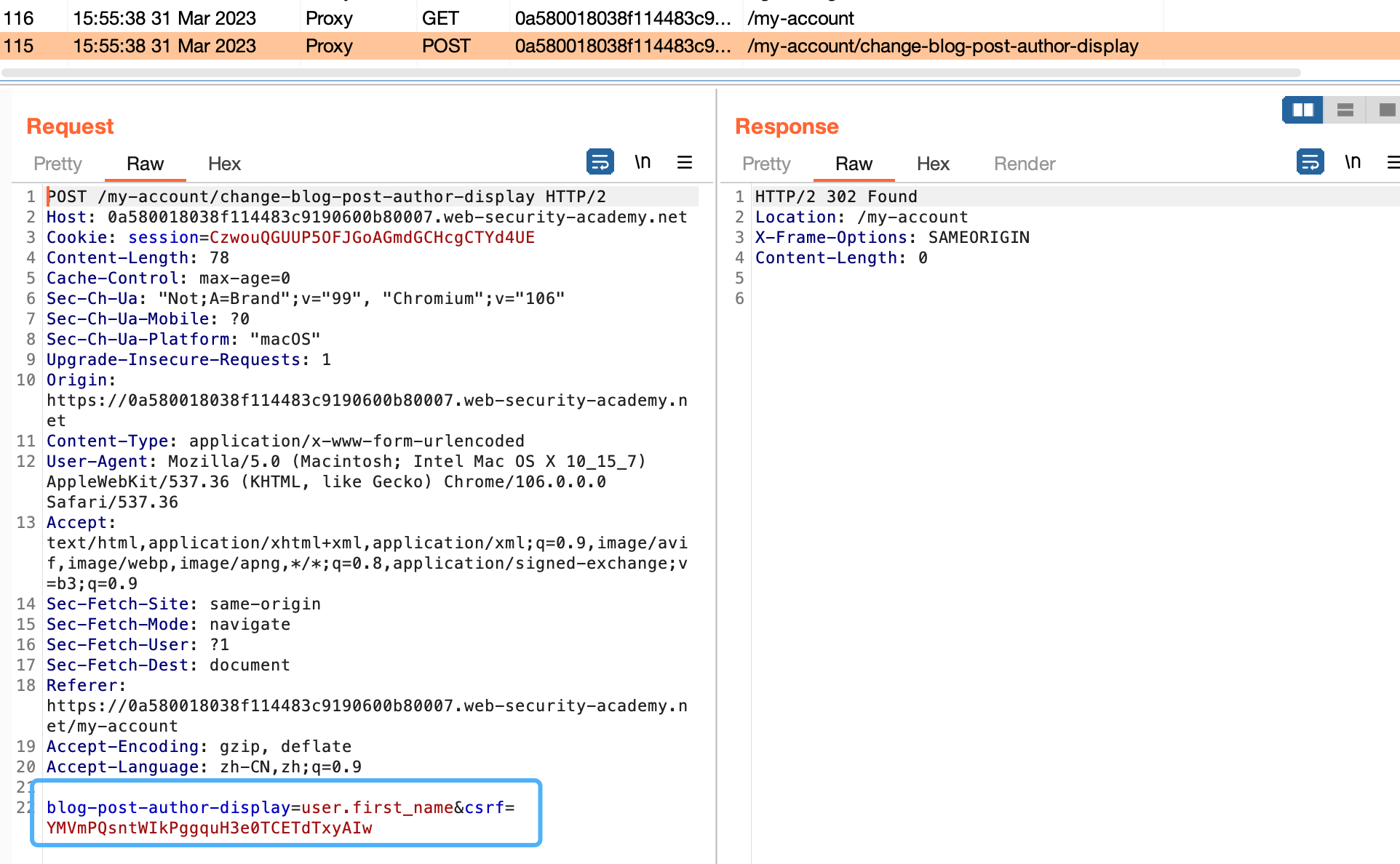Select Request Raw tab

[145, 164]
